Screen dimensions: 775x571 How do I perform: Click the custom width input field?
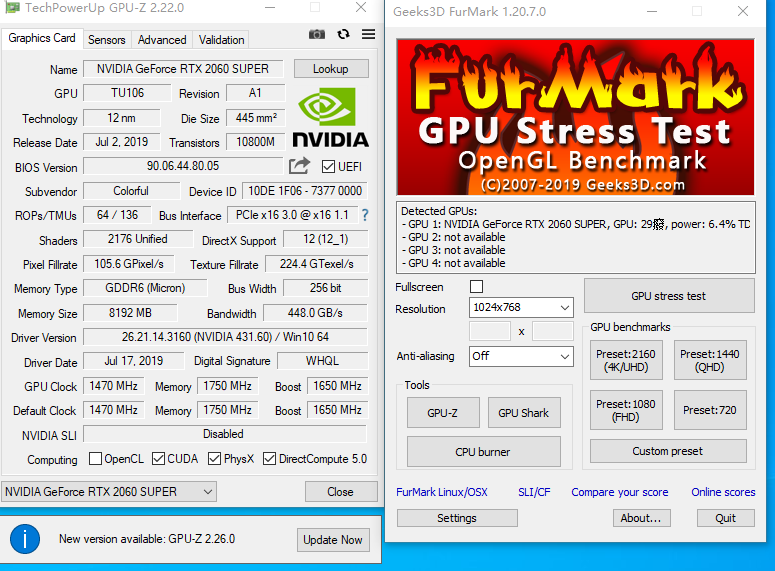tap(490, 331)
